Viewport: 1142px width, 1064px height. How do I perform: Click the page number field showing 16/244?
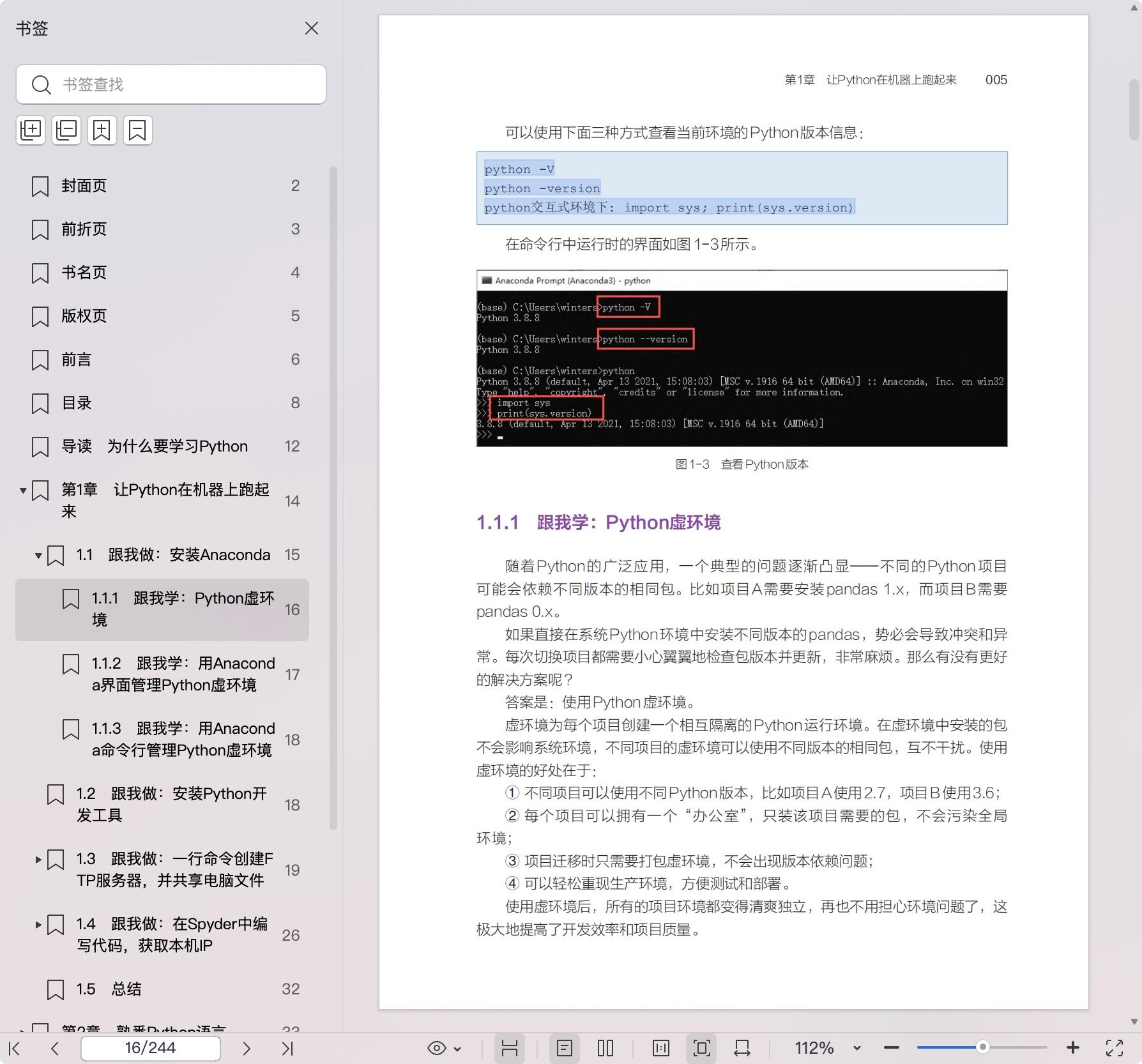151,1048
